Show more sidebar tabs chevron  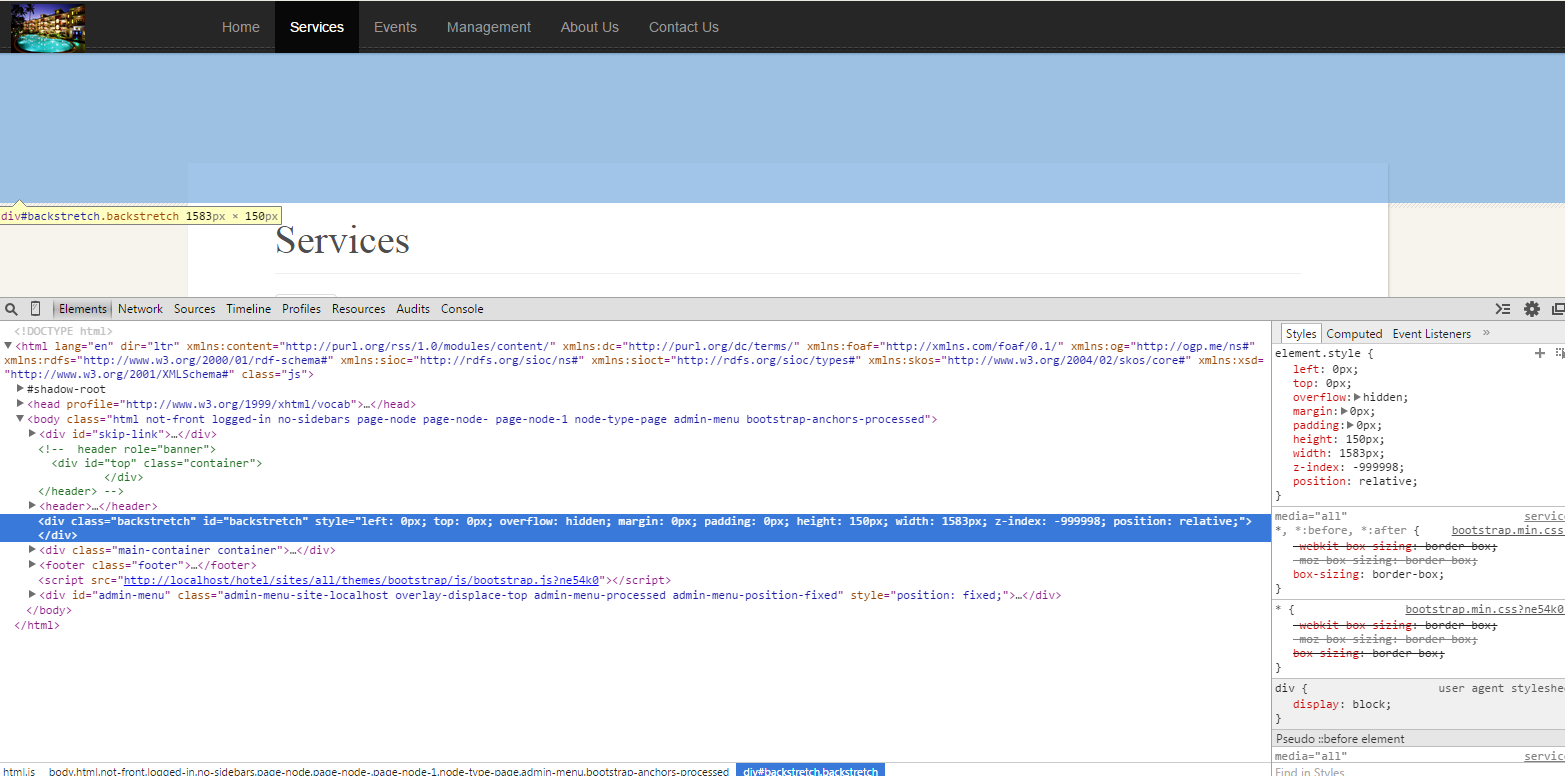click(1486, 333)
